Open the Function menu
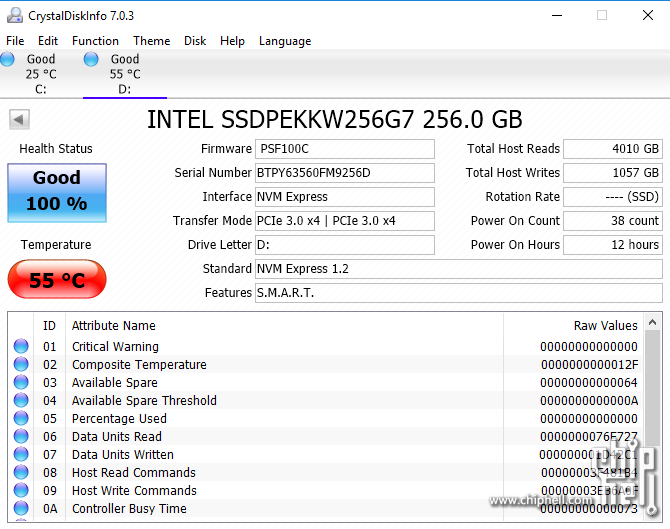This screenshot has width=670, height=529. (x=95, y=41)
